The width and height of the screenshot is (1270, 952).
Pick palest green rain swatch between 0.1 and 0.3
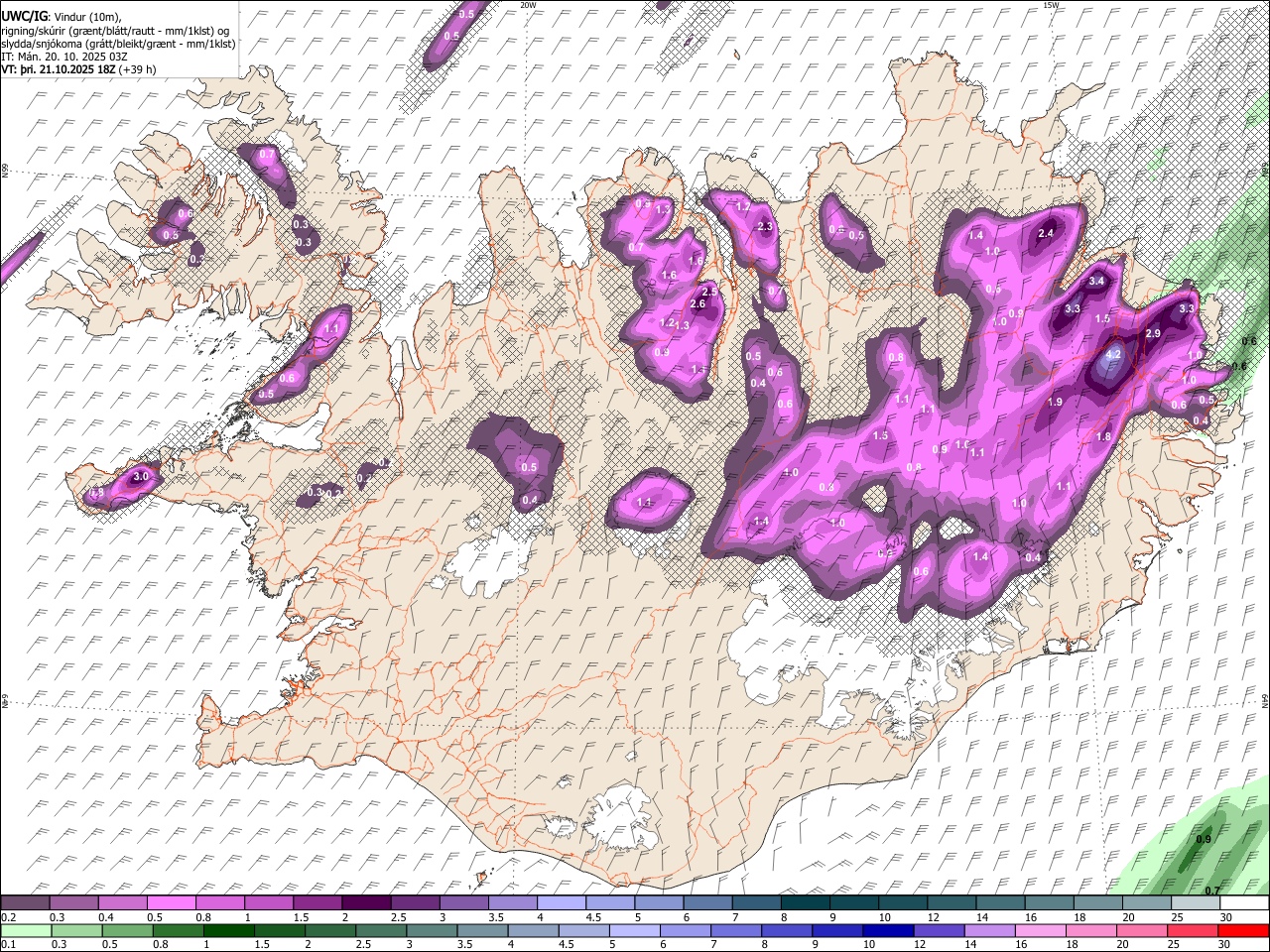tap(27, 930)
